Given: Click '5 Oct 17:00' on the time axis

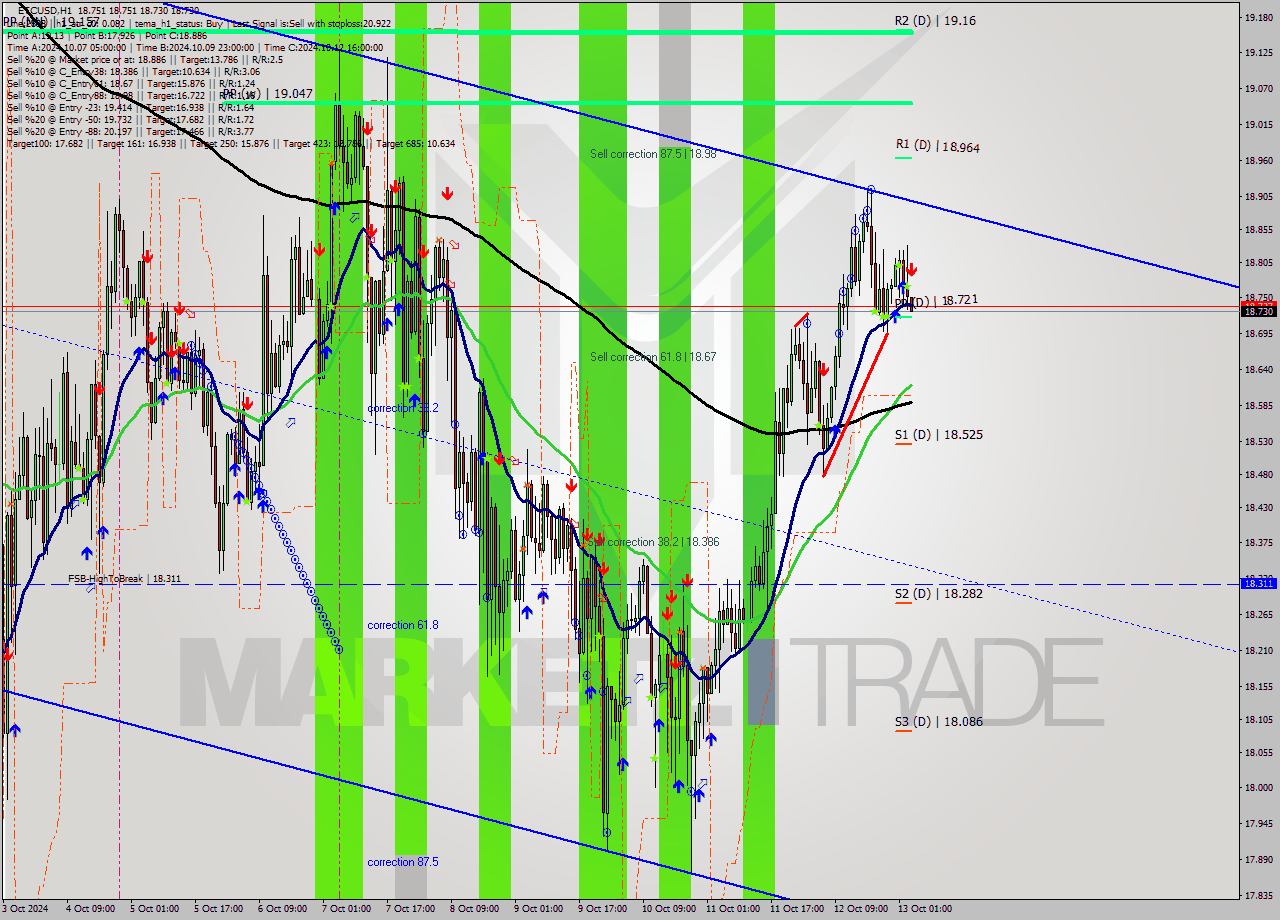Looking at the screenshot, I should [x=218, y=909].
